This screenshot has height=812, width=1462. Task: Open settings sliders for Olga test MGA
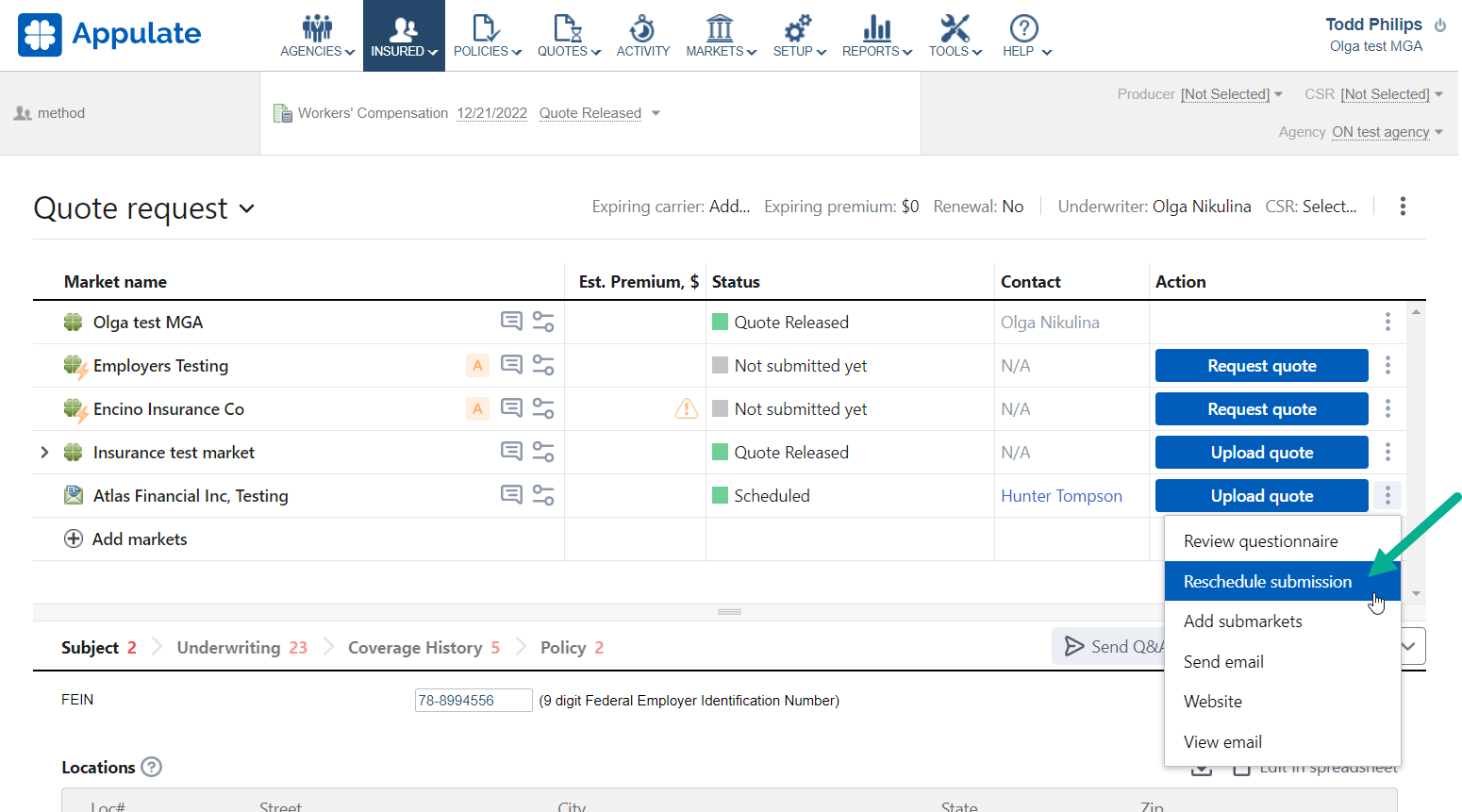pyautogui.click(x=543, y=322)
